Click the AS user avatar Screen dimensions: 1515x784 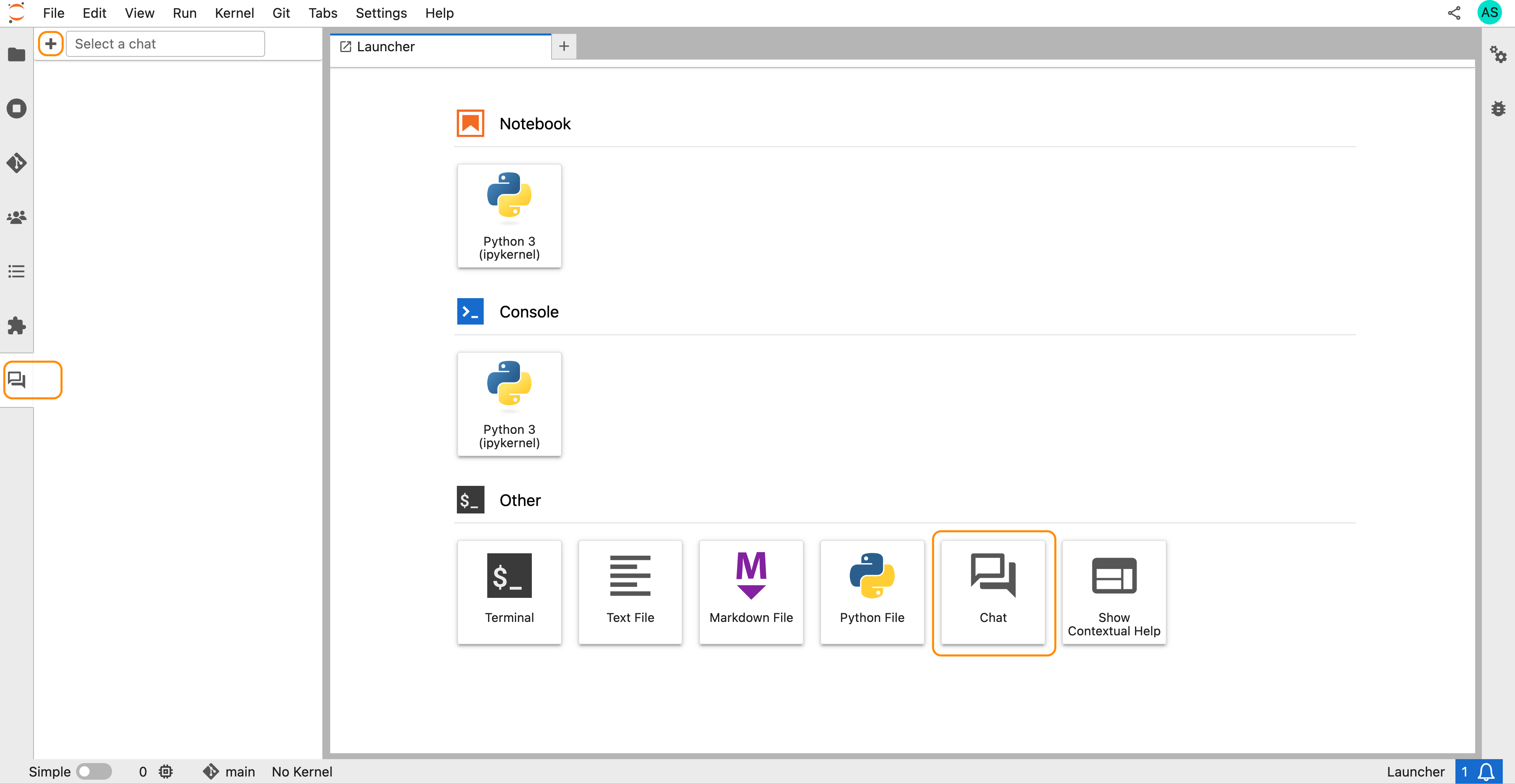click(1489, 13)
